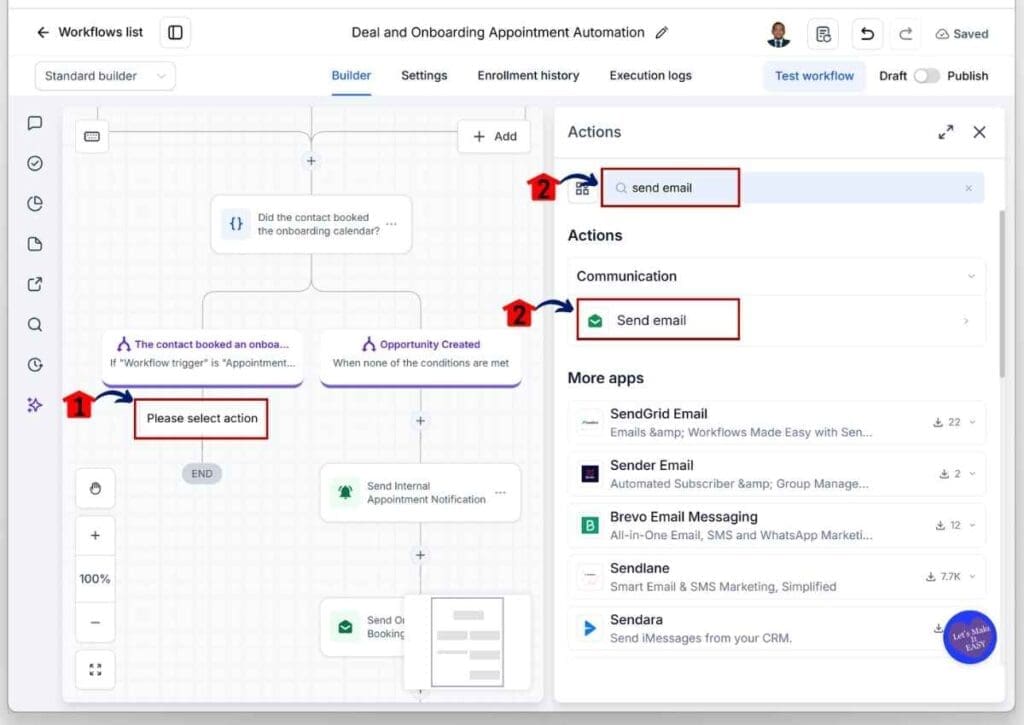
Task: Select the 'Did the contact booked' condition node
Action: pos(311,224)
